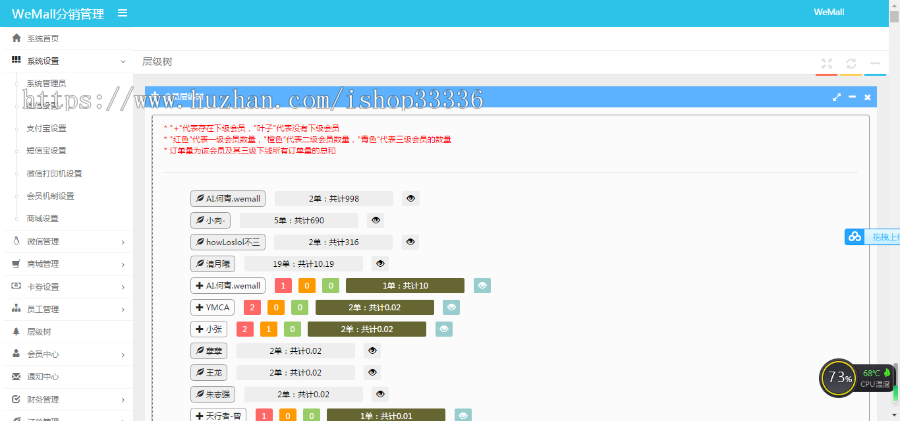Click the howLoslol不三 leaf node button
This screenshot has height=421, width=900.
pyautogui.click(x=227, y=242)
